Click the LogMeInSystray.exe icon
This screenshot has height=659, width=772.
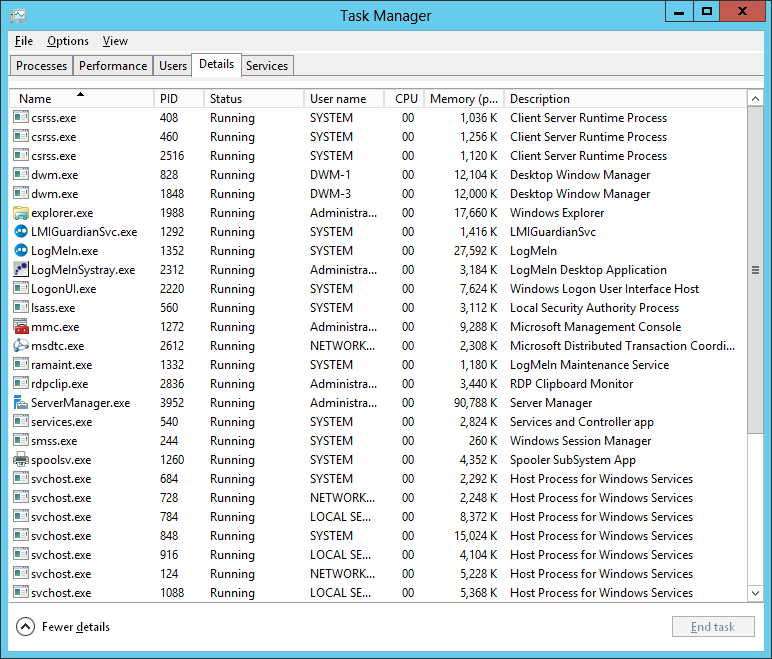point(21,269)
